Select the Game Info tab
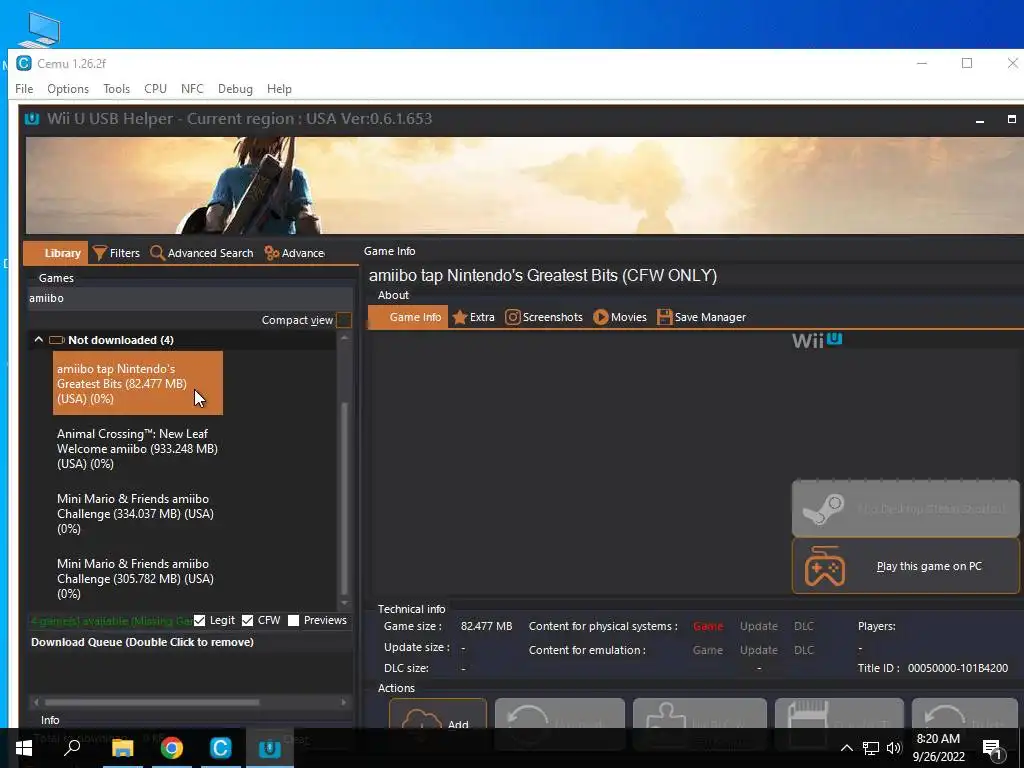Image resolution: width=1024 pixels, height=768 pixels. click(408, 317)
